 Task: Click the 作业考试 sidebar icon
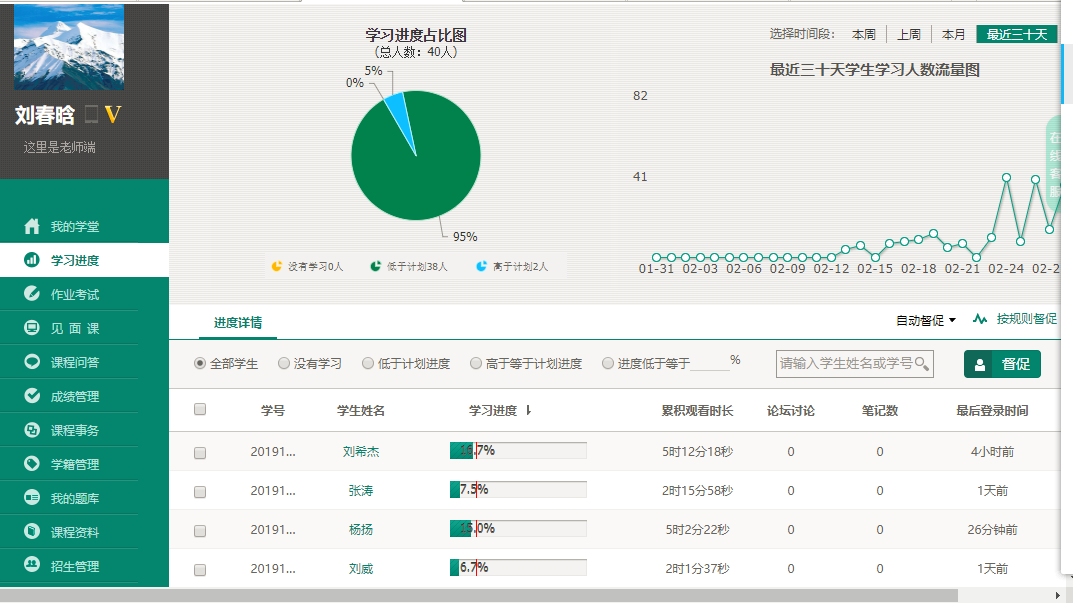click(x=32, y=295)
